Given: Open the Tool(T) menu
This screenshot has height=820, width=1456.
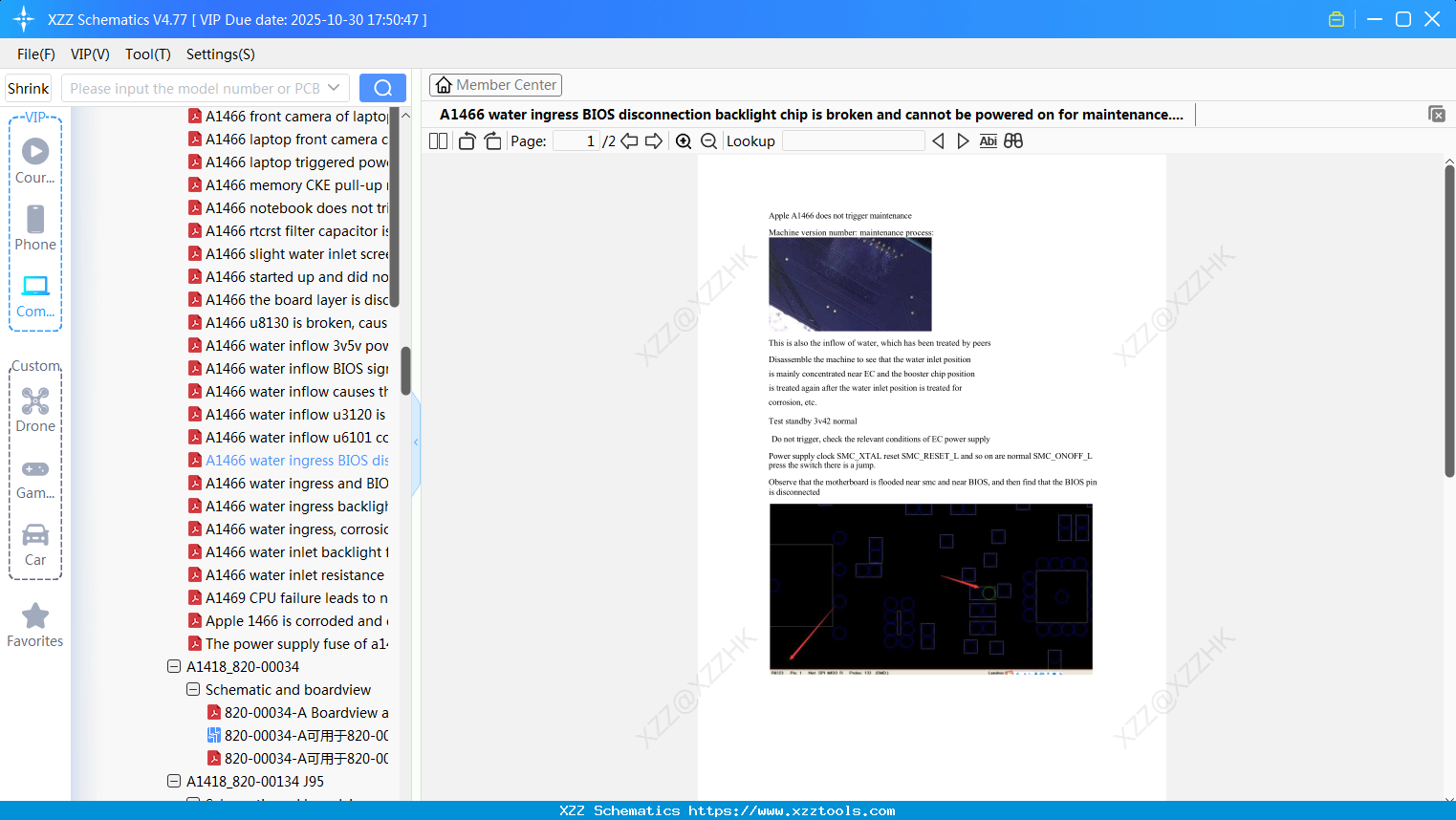Looking at the screenshot, I should click(x=148, y=54).
